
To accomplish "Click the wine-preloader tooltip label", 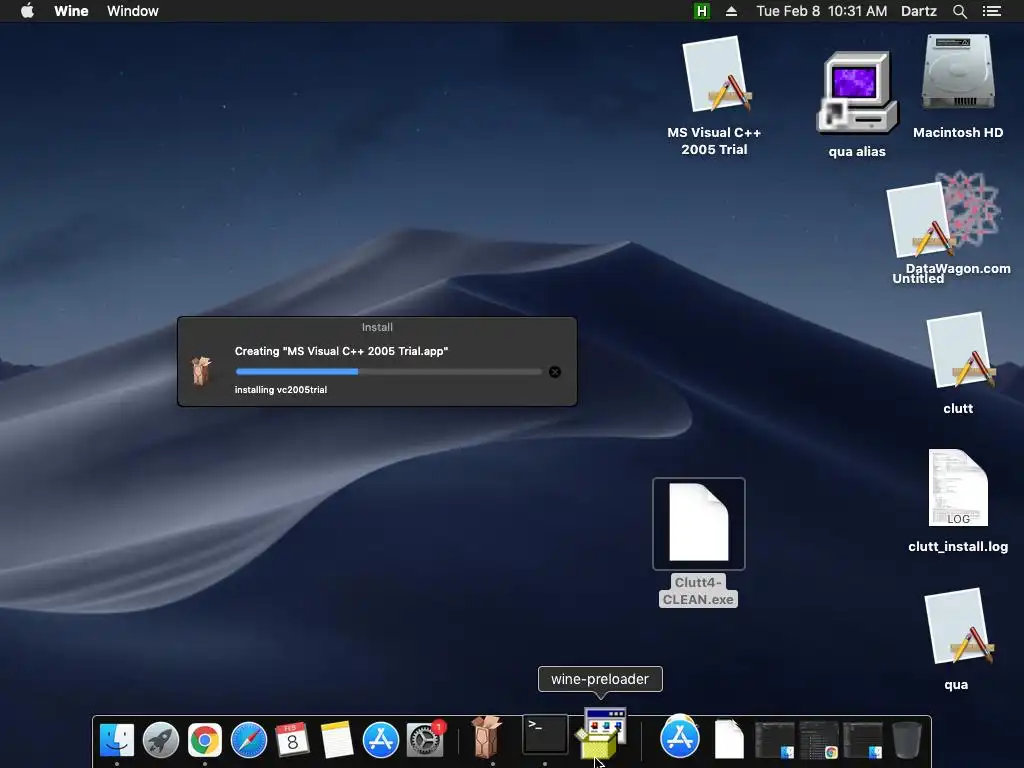I will coord(600,679).
